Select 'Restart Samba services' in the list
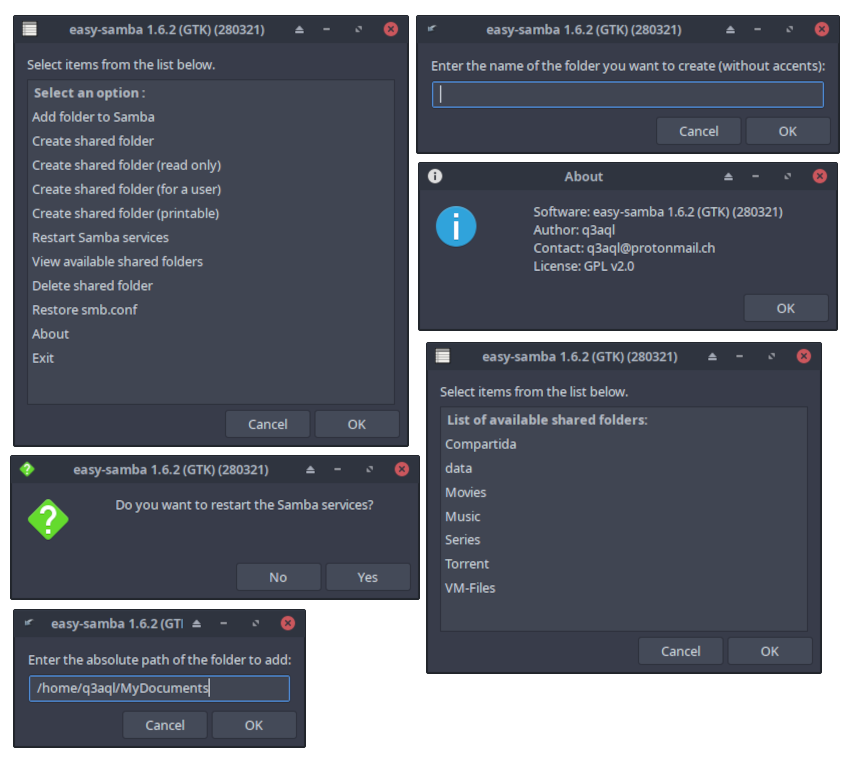850x760 pixels. click(x=211, y=237)
